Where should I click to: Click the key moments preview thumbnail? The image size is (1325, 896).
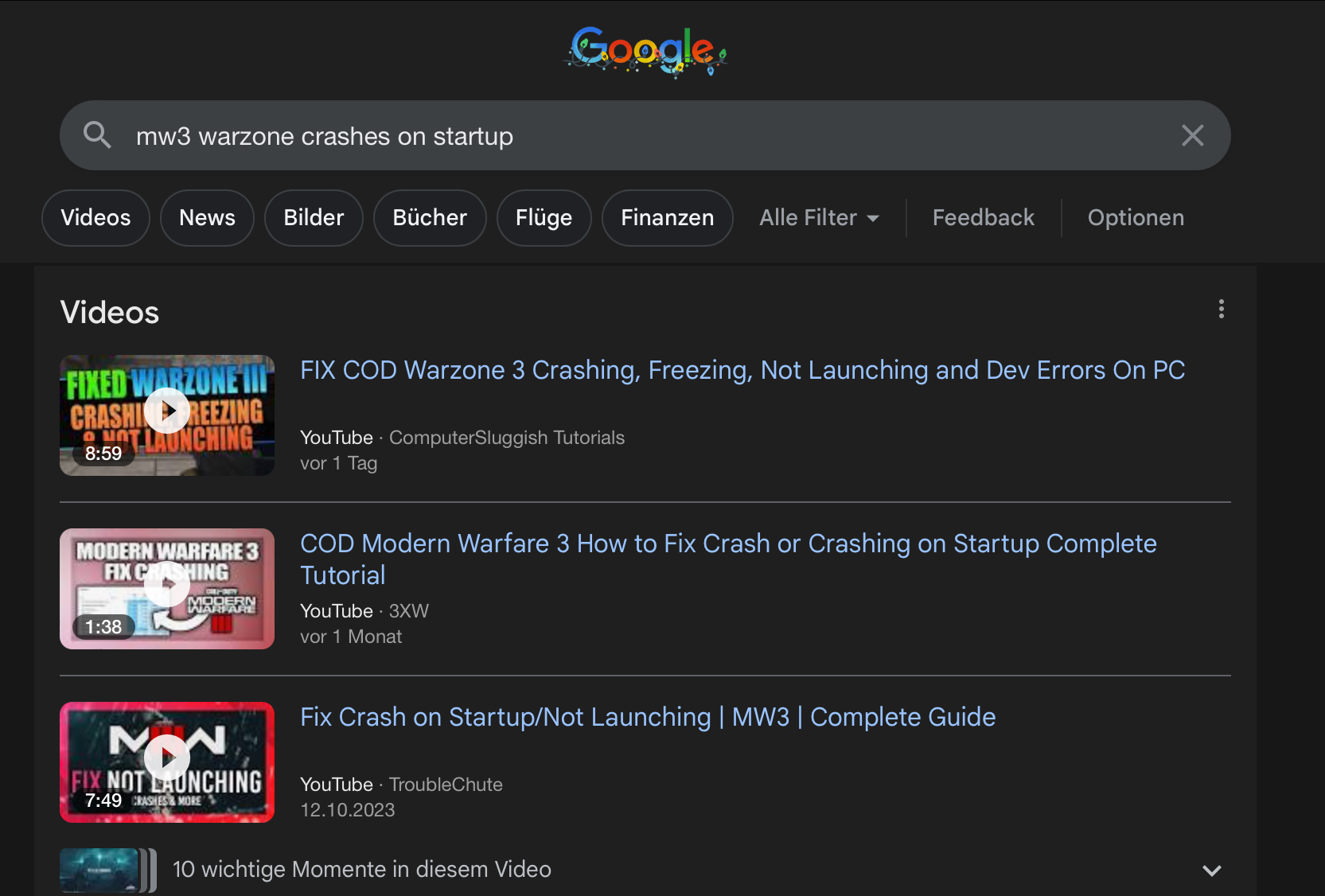tap(107, 871)
